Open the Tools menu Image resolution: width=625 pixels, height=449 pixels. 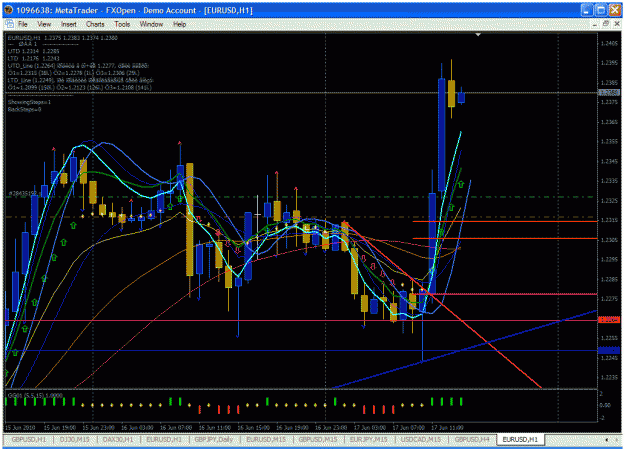tap(122, 24)
